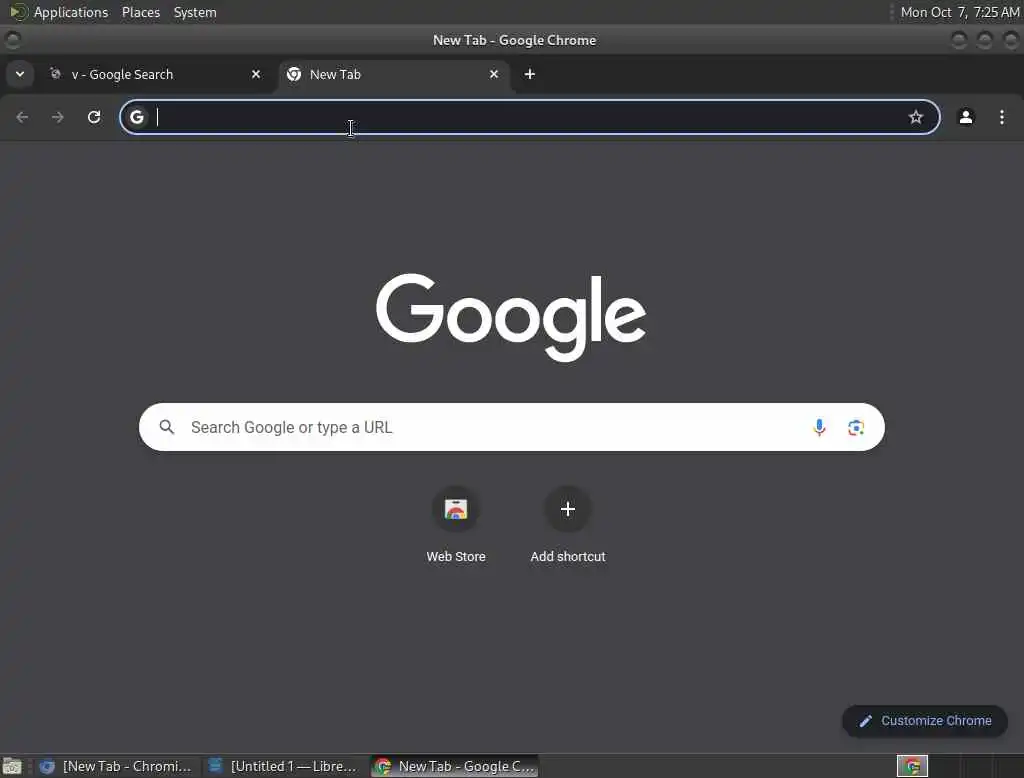Open the Chrome profile avatar icon
Viewport: 1024px width, 778px height.
pyautogui.click(x=965, y=117)
